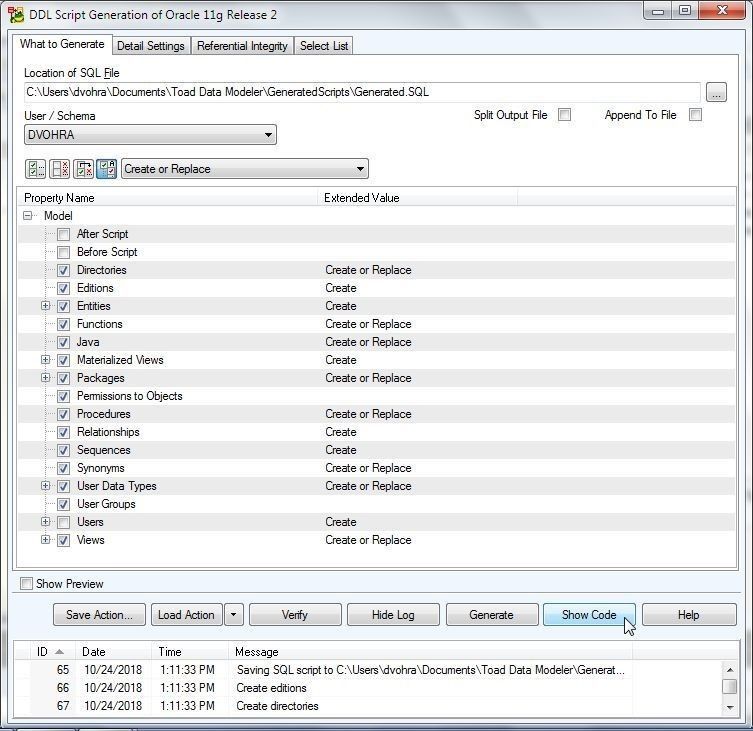Image resolution: width=753 pixels, height=731 pixels.
Task: Click the Save Action button
Action: pos(99,615)
